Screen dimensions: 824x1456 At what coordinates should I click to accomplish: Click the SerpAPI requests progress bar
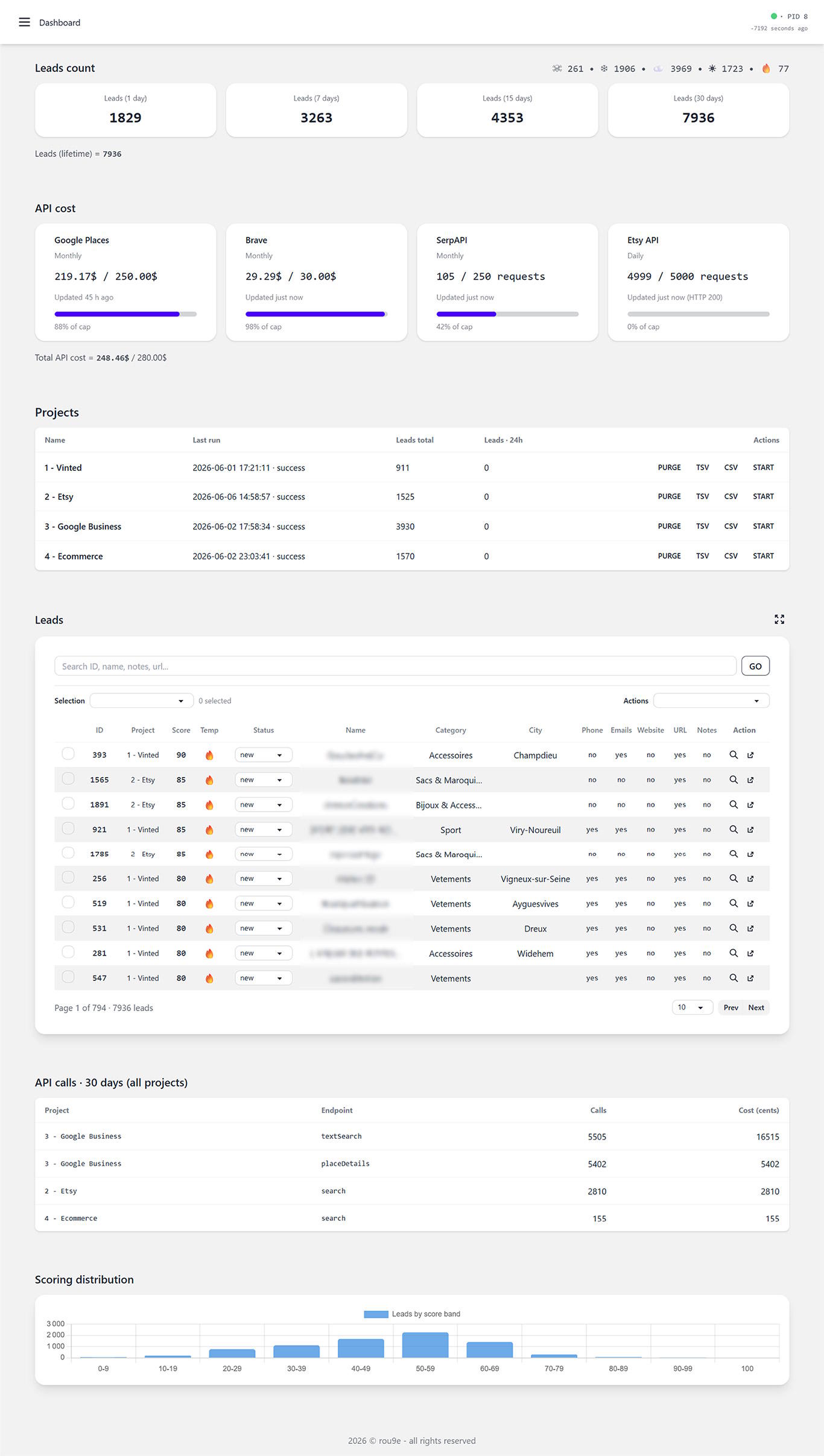(x=507, y=314)
